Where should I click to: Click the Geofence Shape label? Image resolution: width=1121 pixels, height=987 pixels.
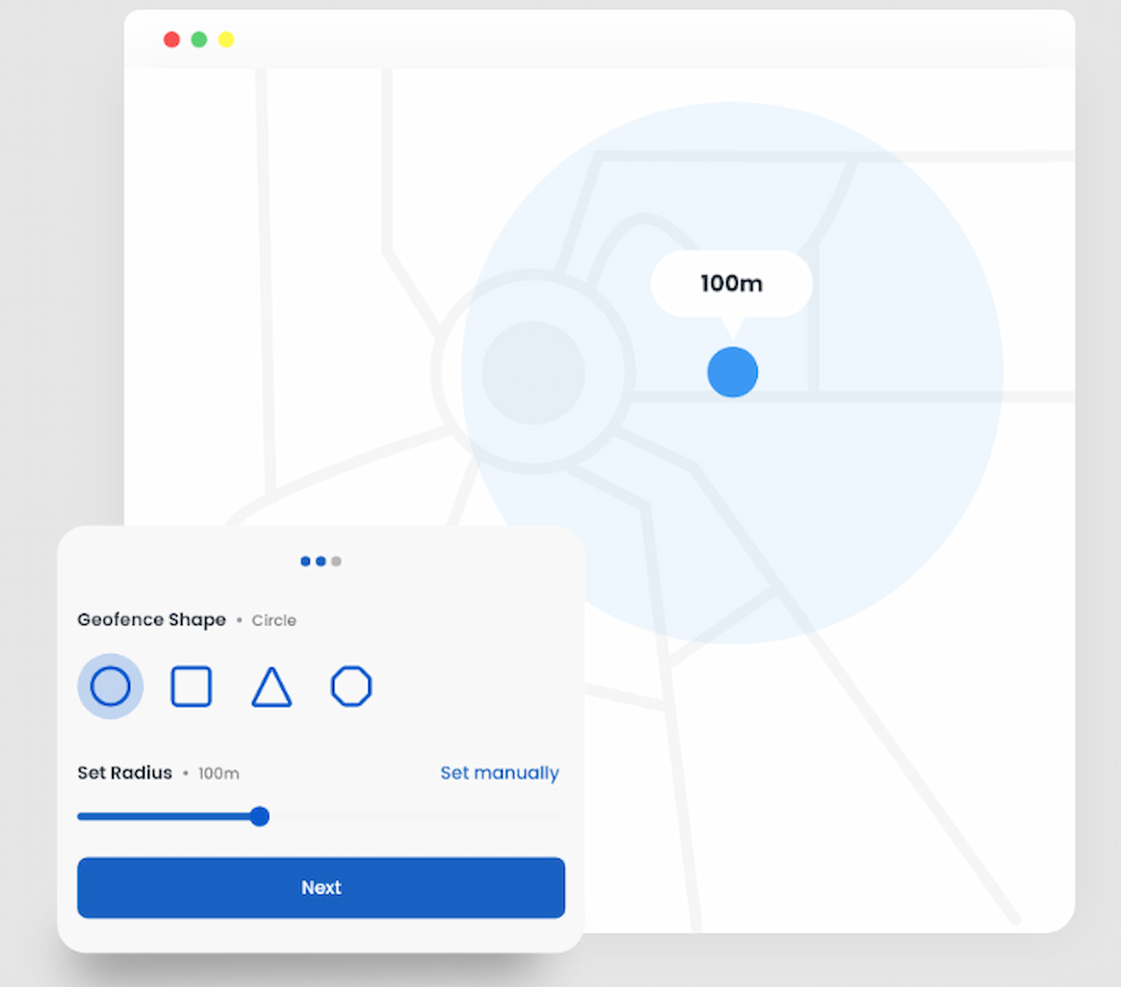pyautogui.click(x=152, y=620)
